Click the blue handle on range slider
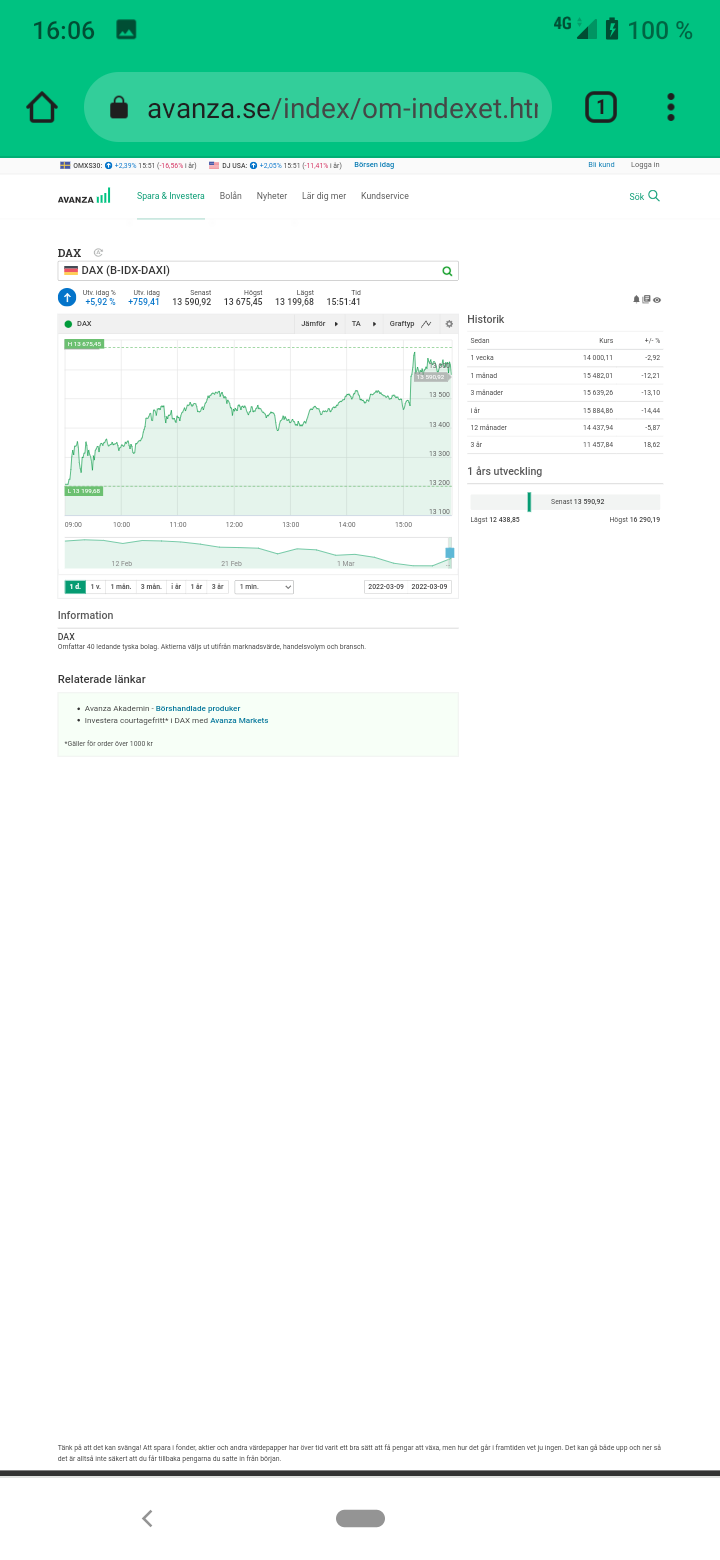 pos(450,553)
